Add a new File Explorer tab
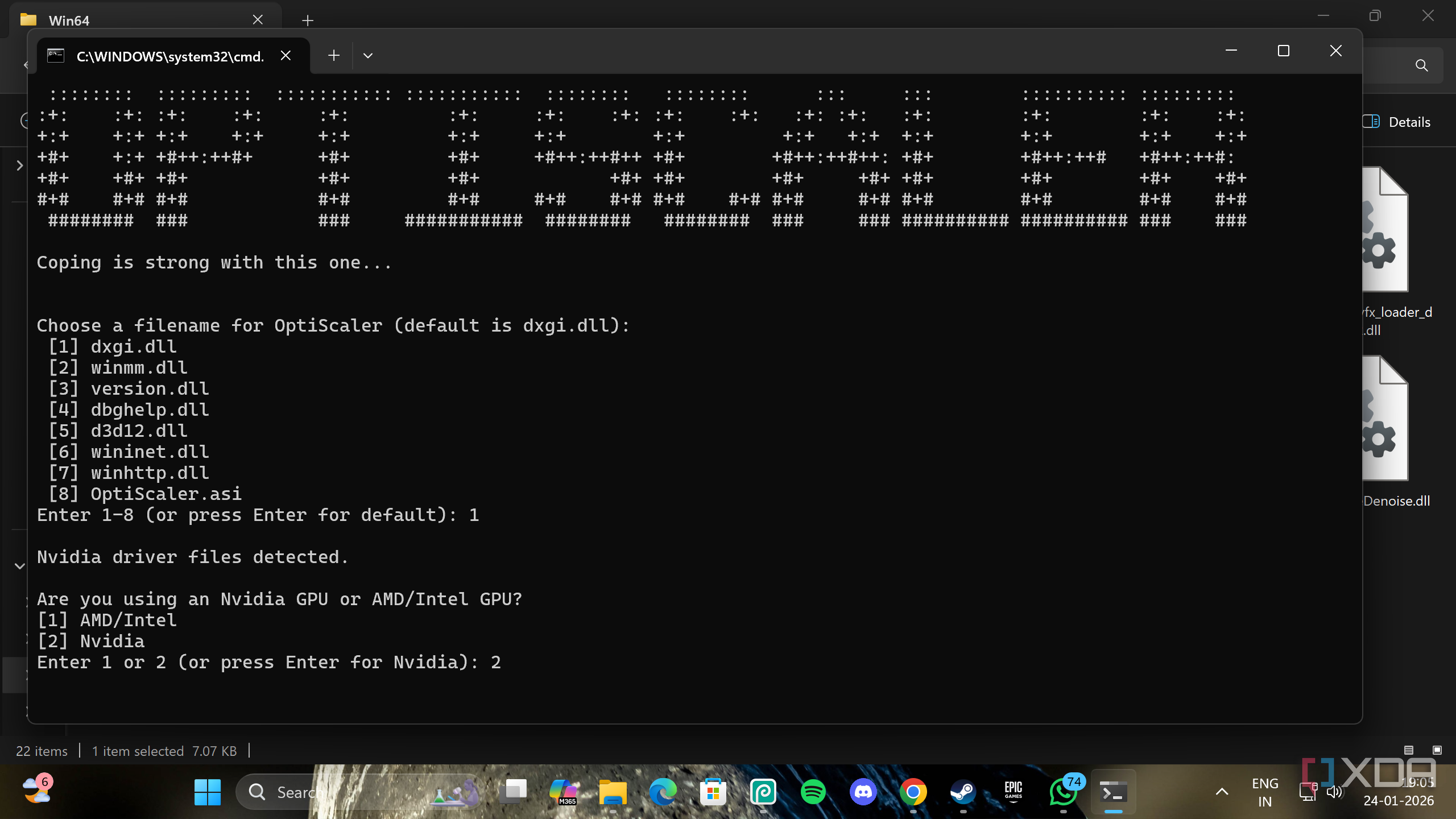The image size is (1456, 819). 308,20
